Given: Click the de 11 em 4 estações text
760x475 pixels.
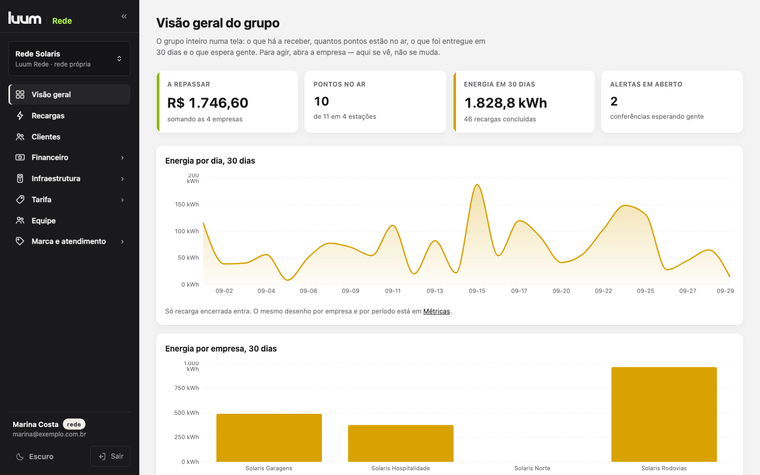Looking at the screenshot, I should (345, 116).
